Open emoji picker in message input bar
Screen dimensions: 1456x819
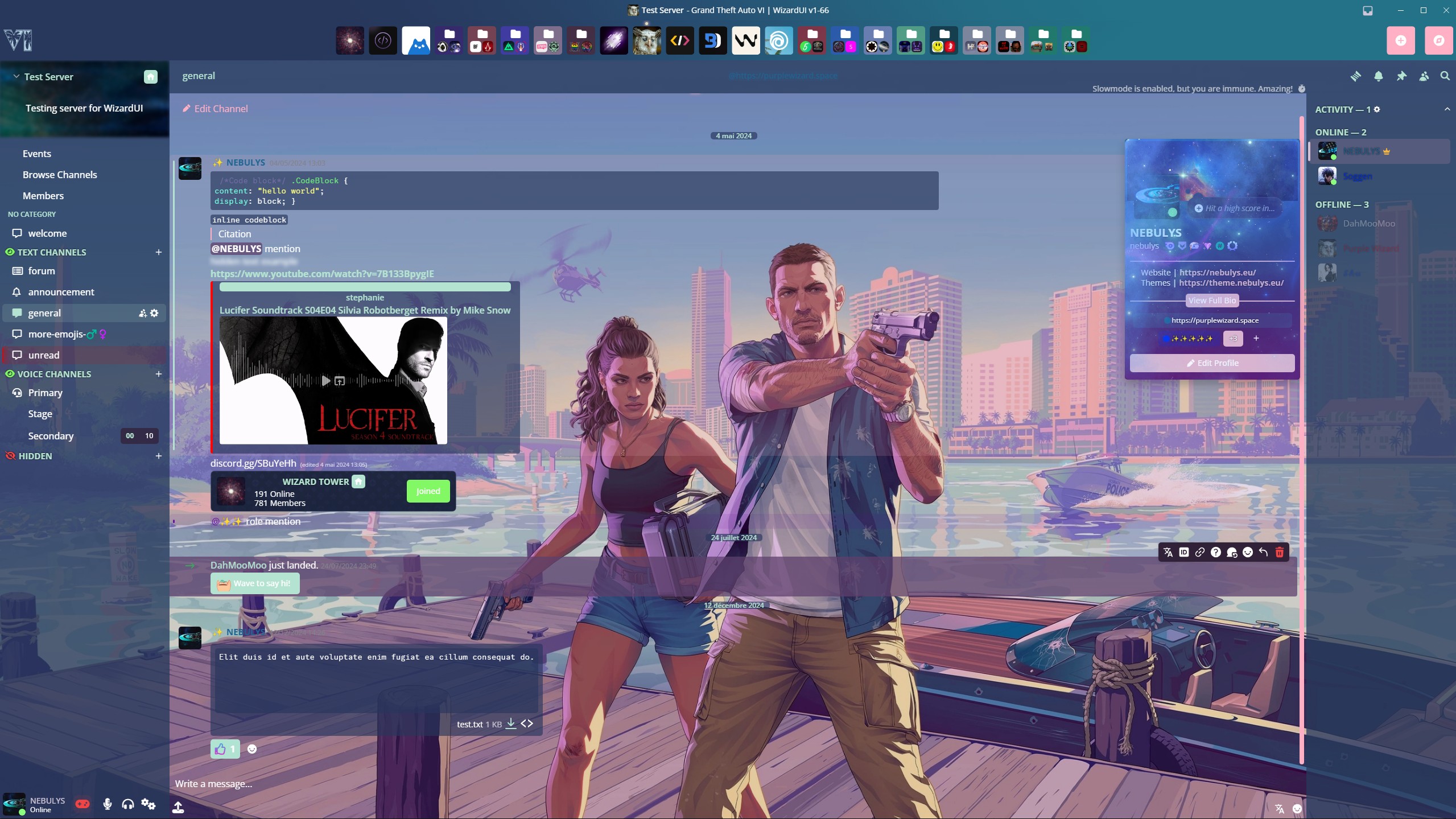pos(1297,809)
